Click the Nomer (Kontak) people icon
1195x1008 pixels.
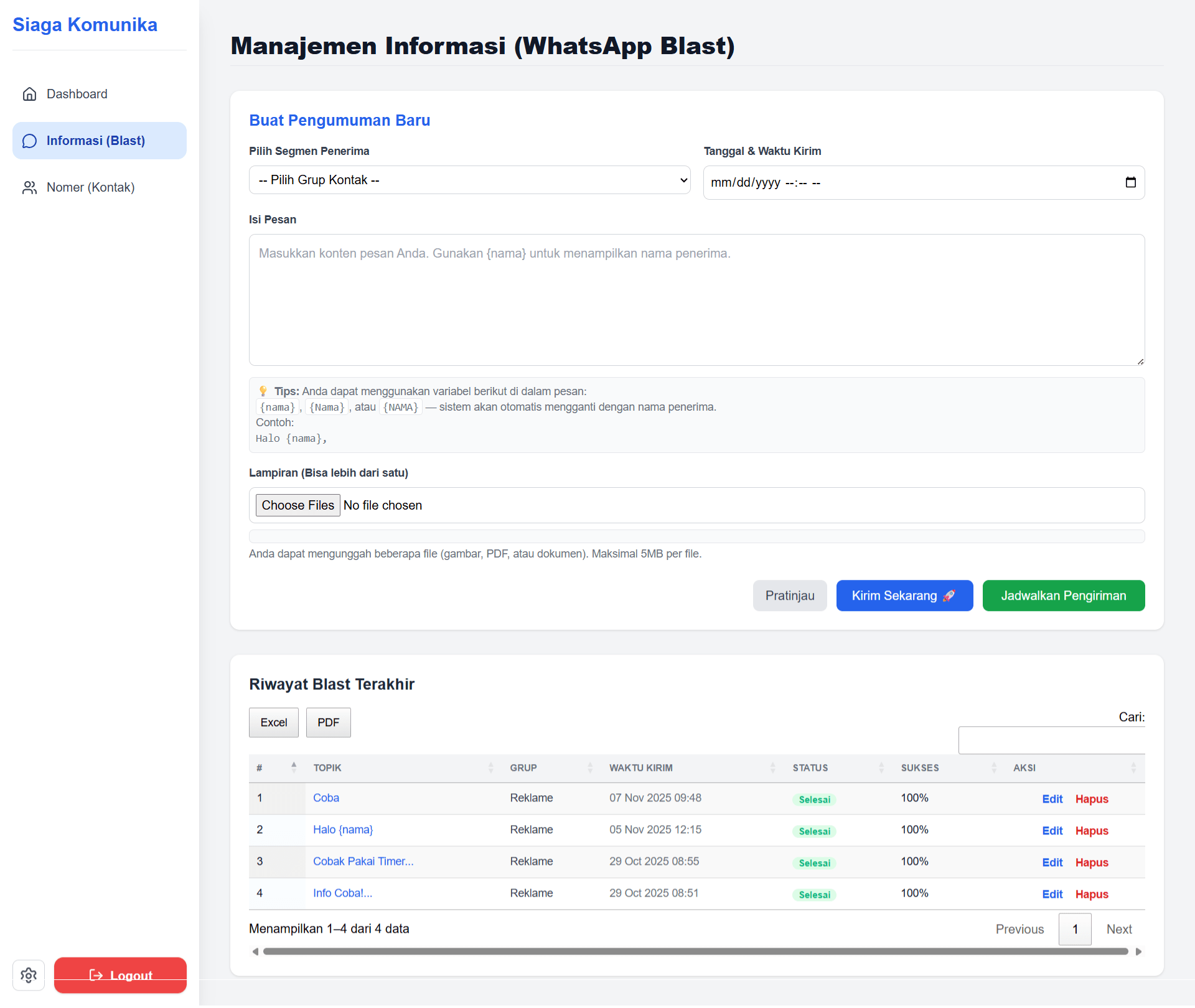click(x=29, y=187)
